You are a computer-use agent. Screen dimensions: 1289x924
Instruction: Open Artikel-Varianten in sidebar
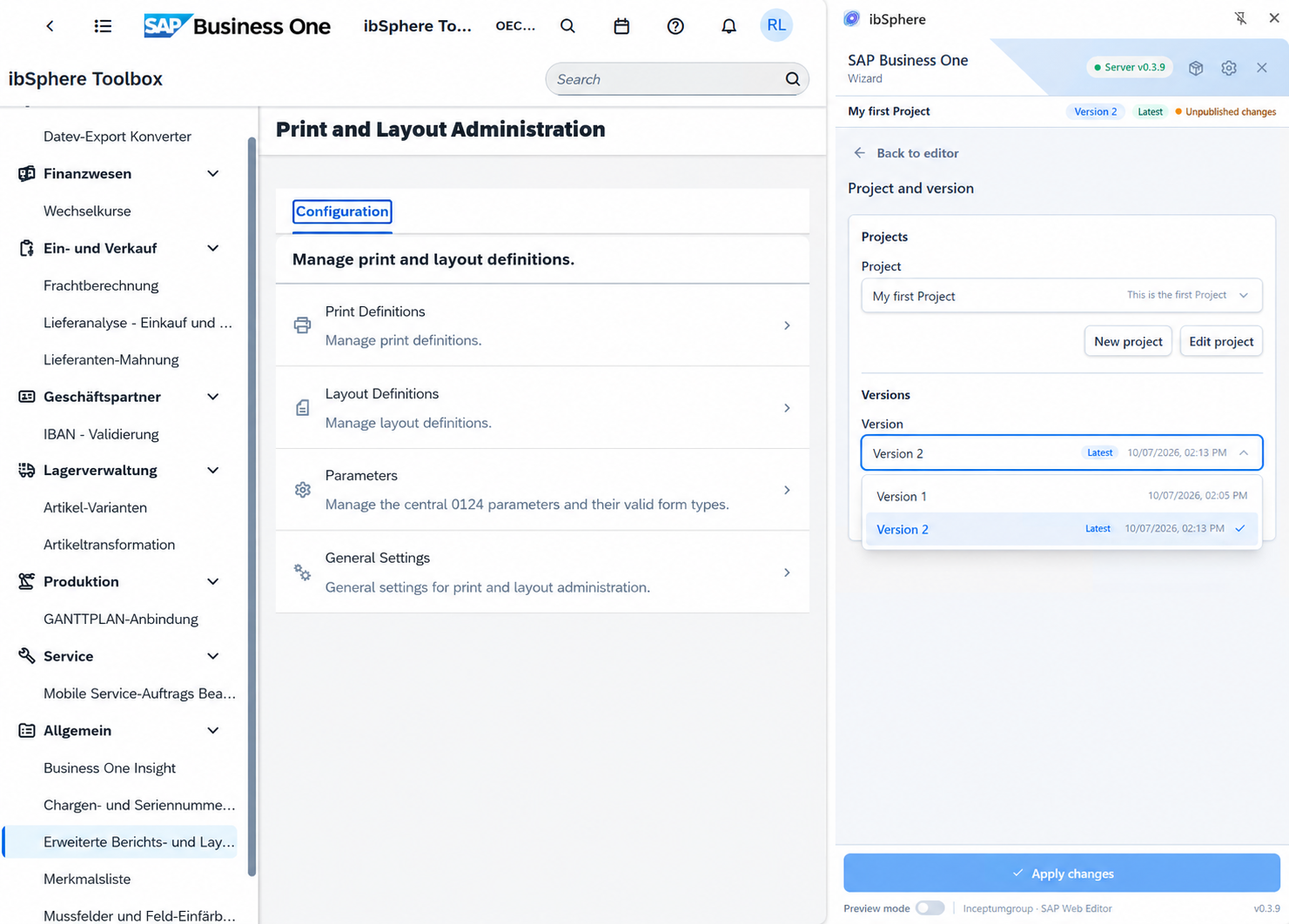(x=96, y=507)
